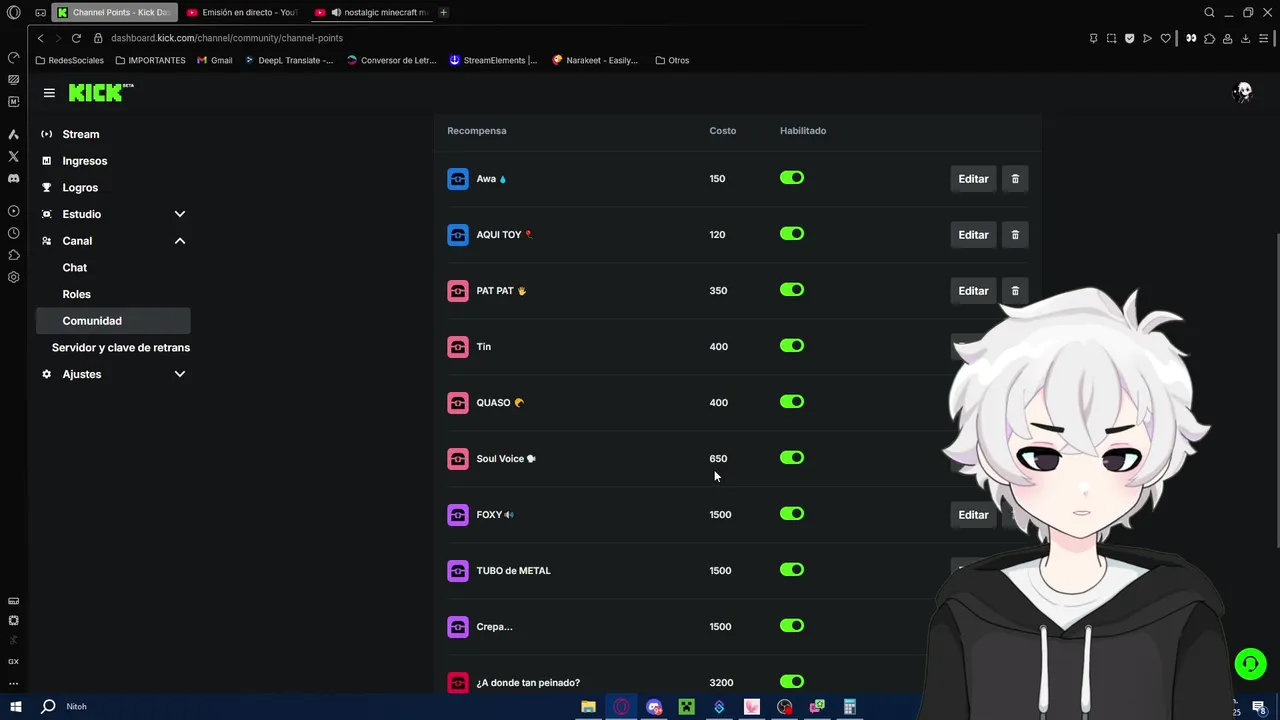Disable the QUASO reward toggle
The image size is (1280, 720).
(x=792, y=402)
